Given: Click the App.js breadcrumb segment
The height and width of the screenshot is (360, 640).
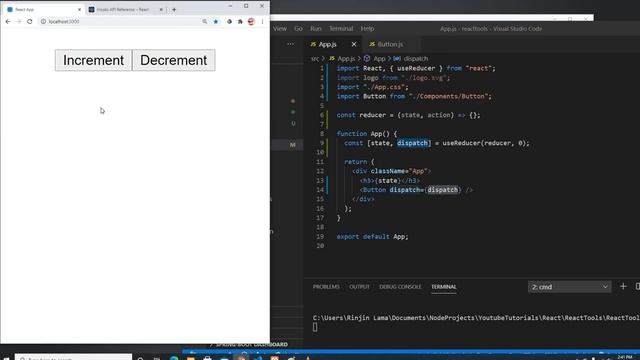Looking at the screenshot, I should click(x=346, y=59).
